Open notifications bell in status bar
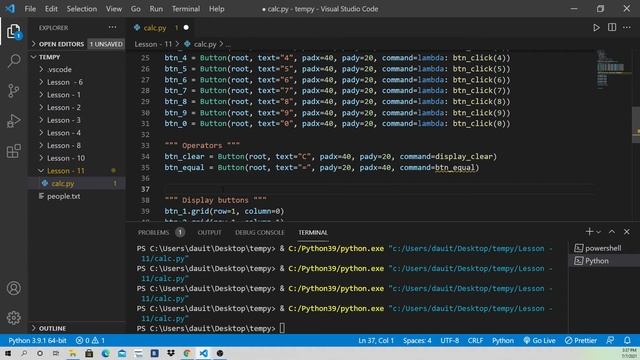 tap(627, 340)
